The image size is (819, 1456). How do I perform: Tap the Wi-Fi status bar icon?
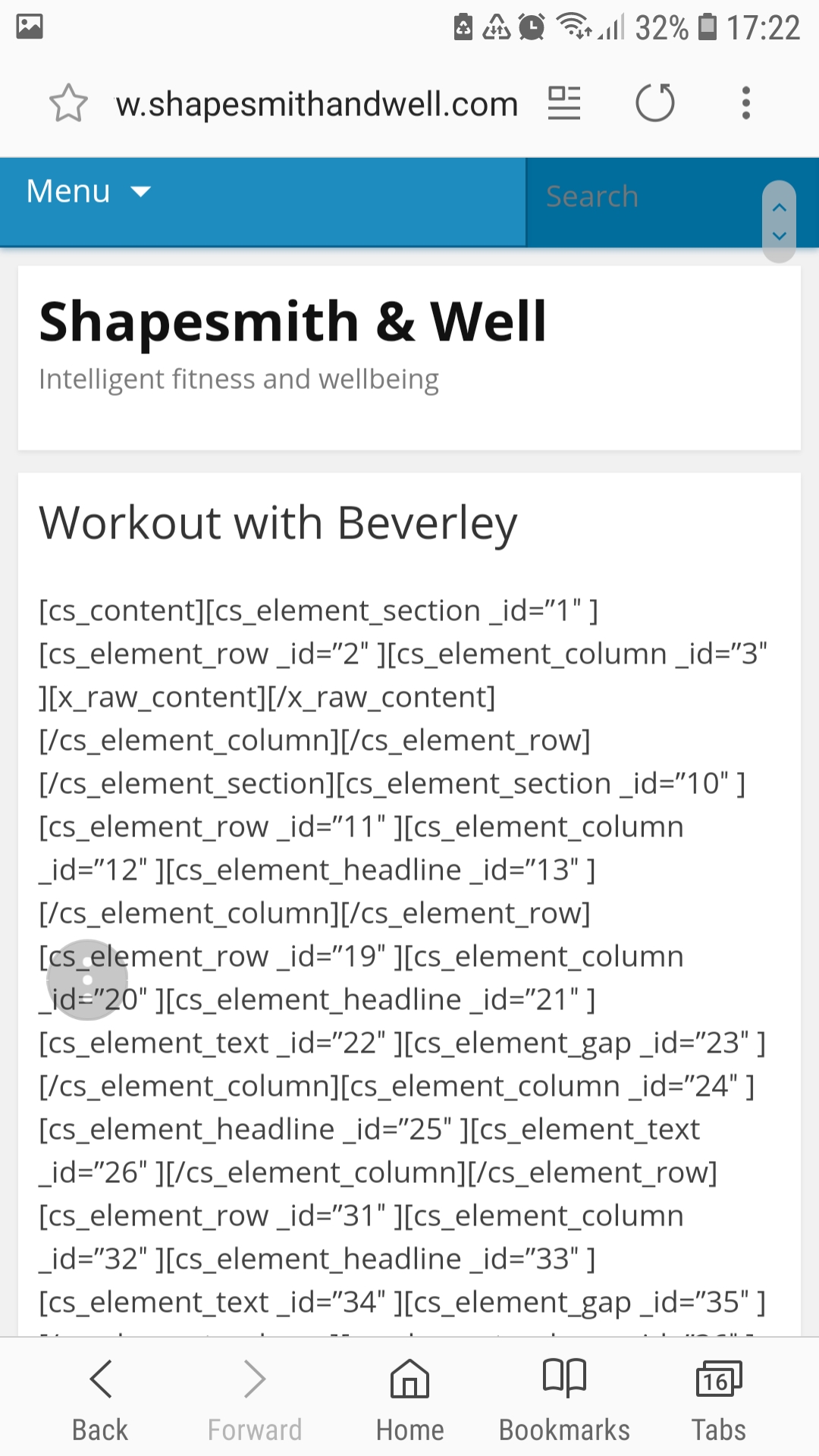tap(574, 27)
